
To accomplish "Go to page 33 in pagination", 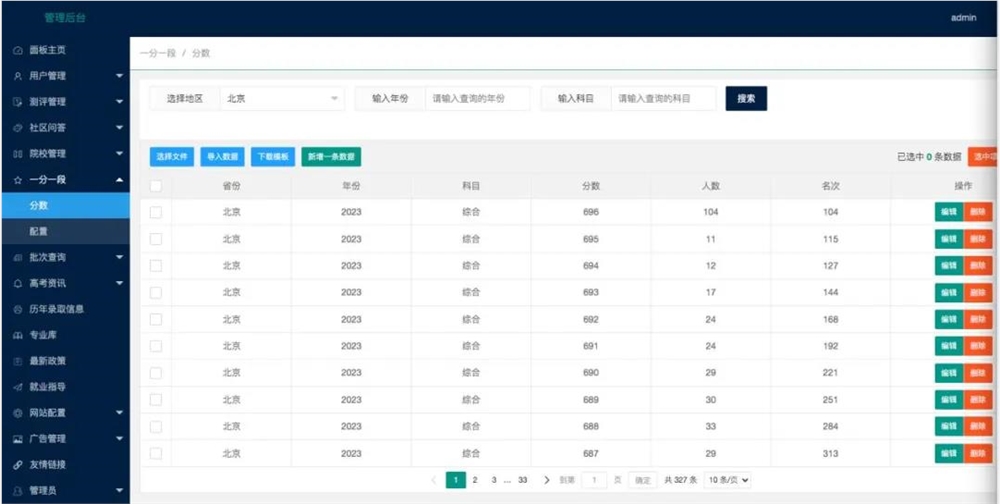I will point(522,480).
